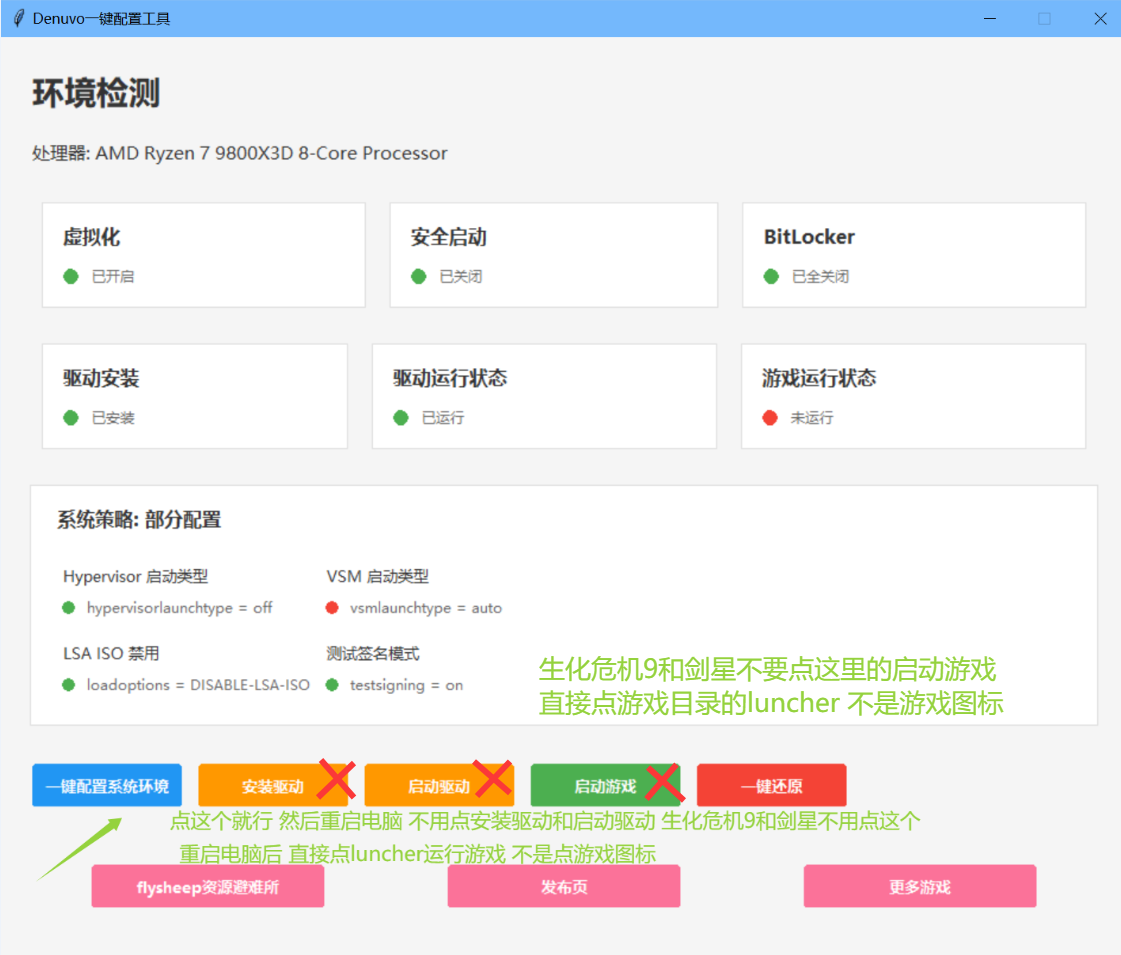Open flysheep资源避难所 pink button
The image size is (1121, 955).
(x=207, y=886)
